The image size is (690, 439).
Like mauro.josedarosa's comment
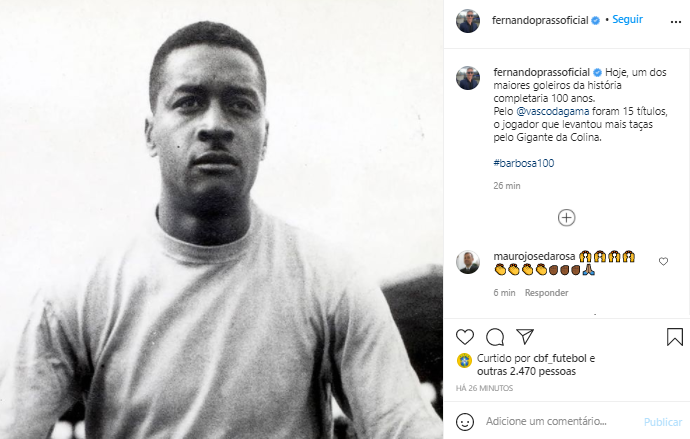click(663, 262)
